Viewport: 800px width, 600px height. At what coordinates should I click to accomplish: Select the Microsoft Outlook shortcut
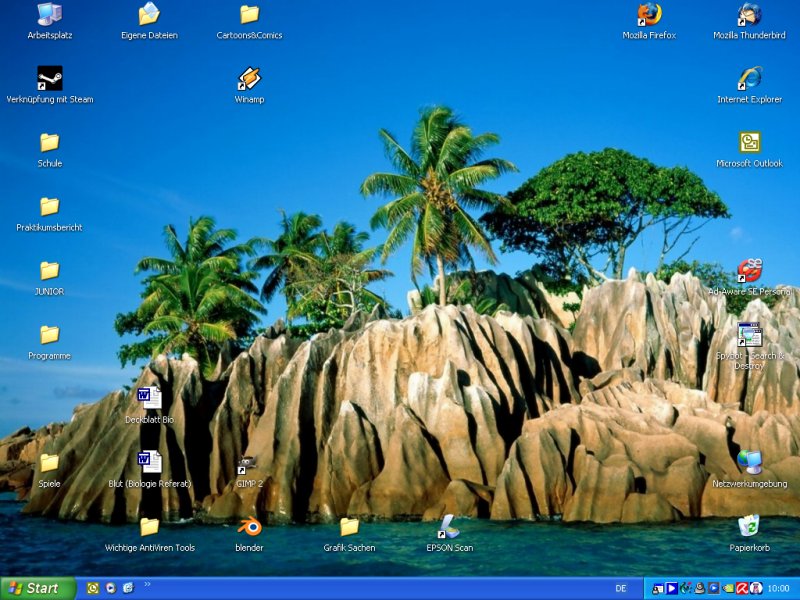pos(749,143)
